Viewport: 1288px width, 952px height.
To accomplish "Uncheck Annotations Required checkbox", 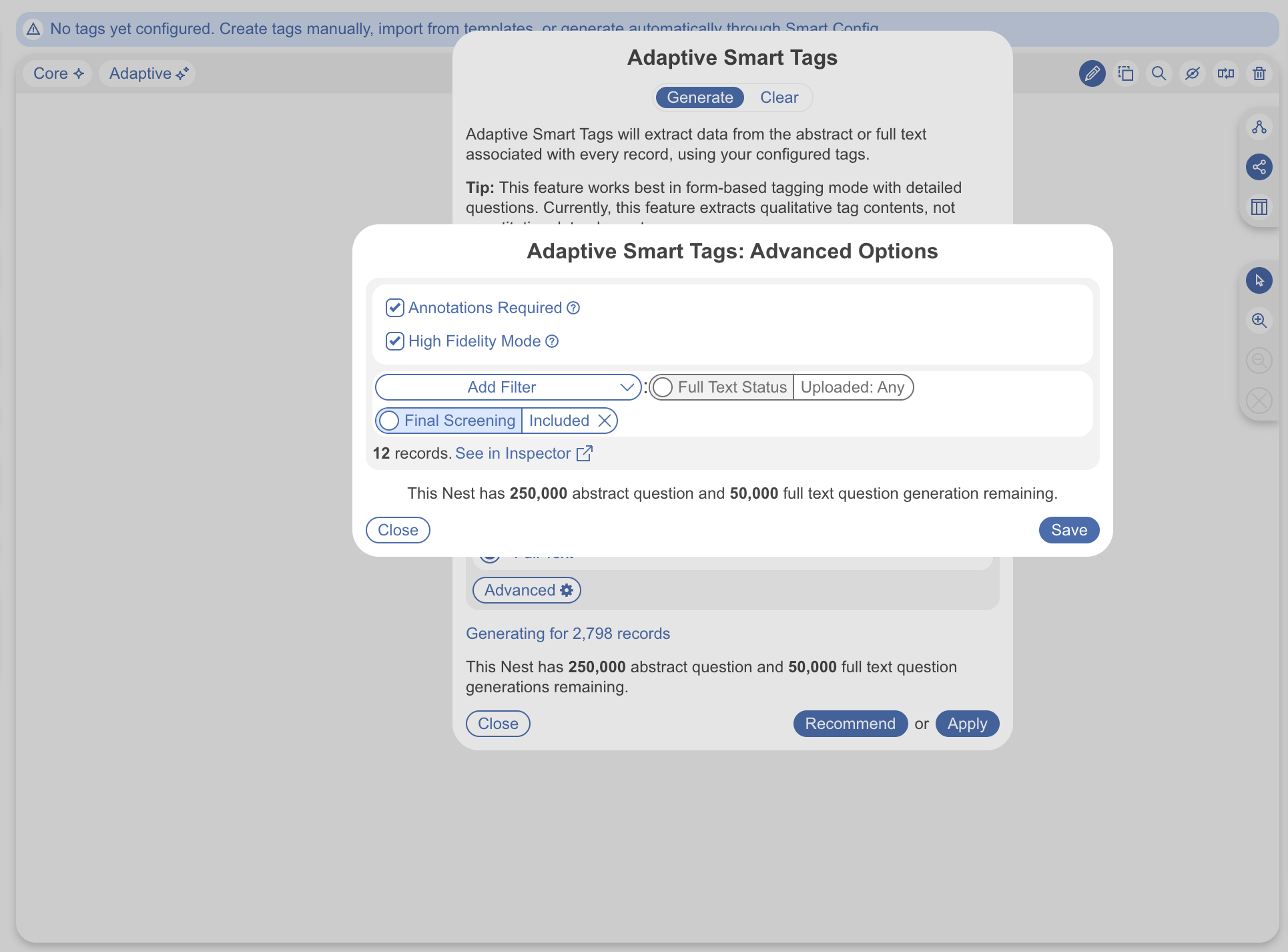I will click(394, 308).
